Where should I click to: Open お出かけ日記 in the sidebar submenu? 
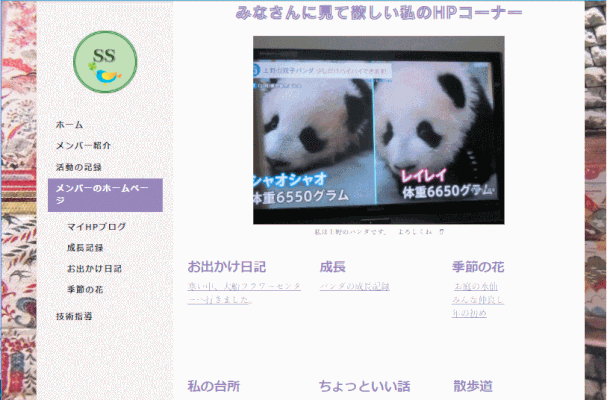coord(94,268)
